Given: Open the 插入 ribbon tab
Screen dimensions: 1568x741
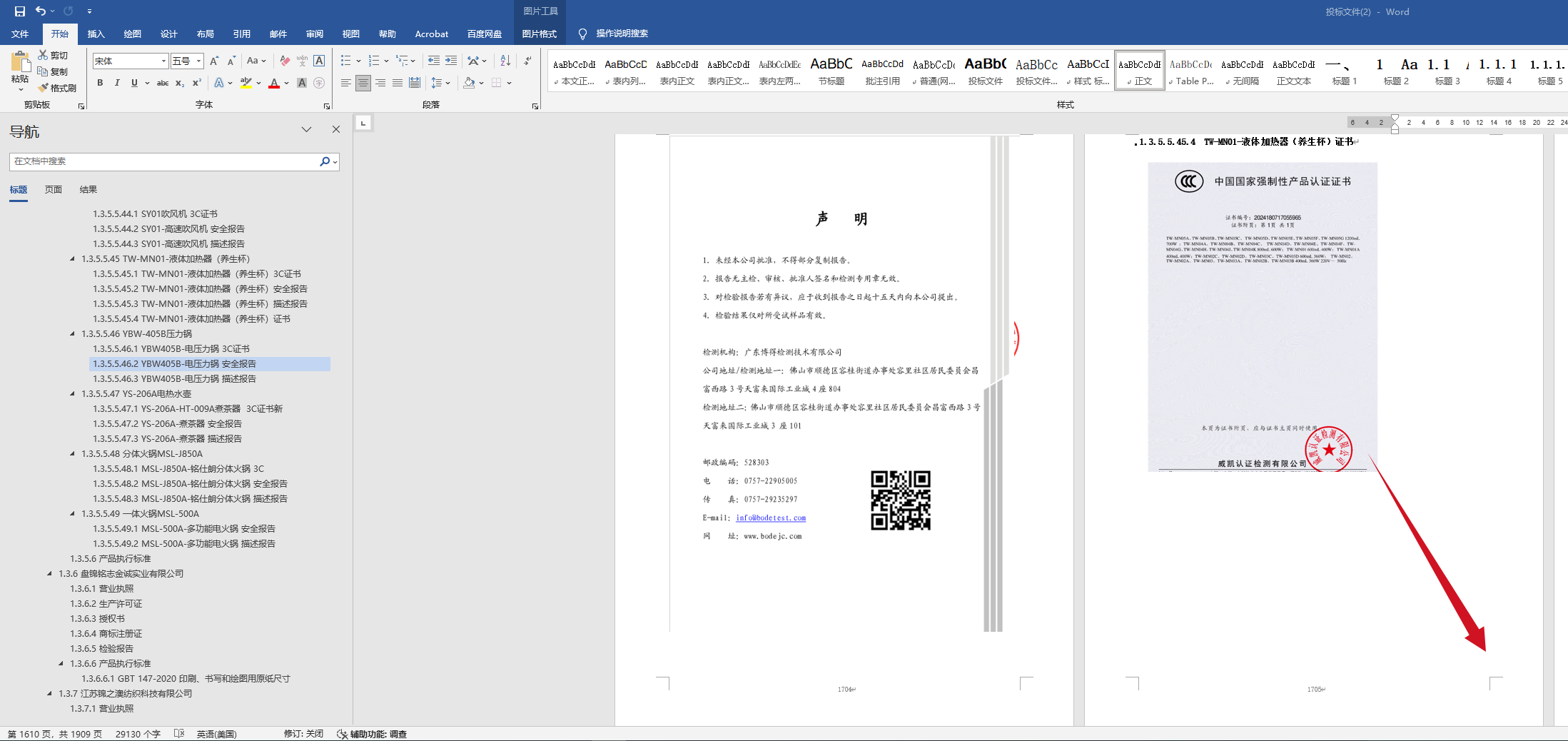Looking at the screenshot, I should pyautogui.click(x=96, y=34).
